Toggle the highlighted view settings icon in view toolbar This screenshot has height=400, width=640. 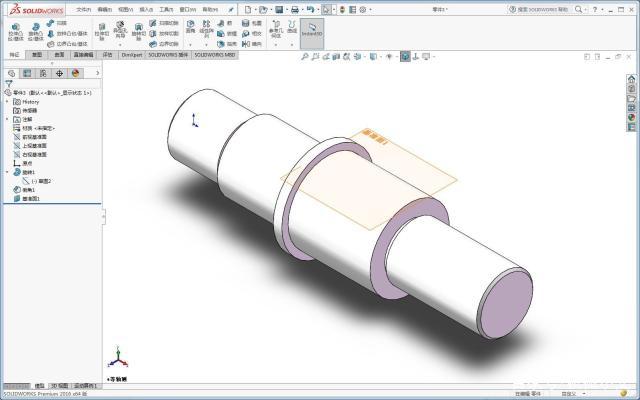click(405, 57)
